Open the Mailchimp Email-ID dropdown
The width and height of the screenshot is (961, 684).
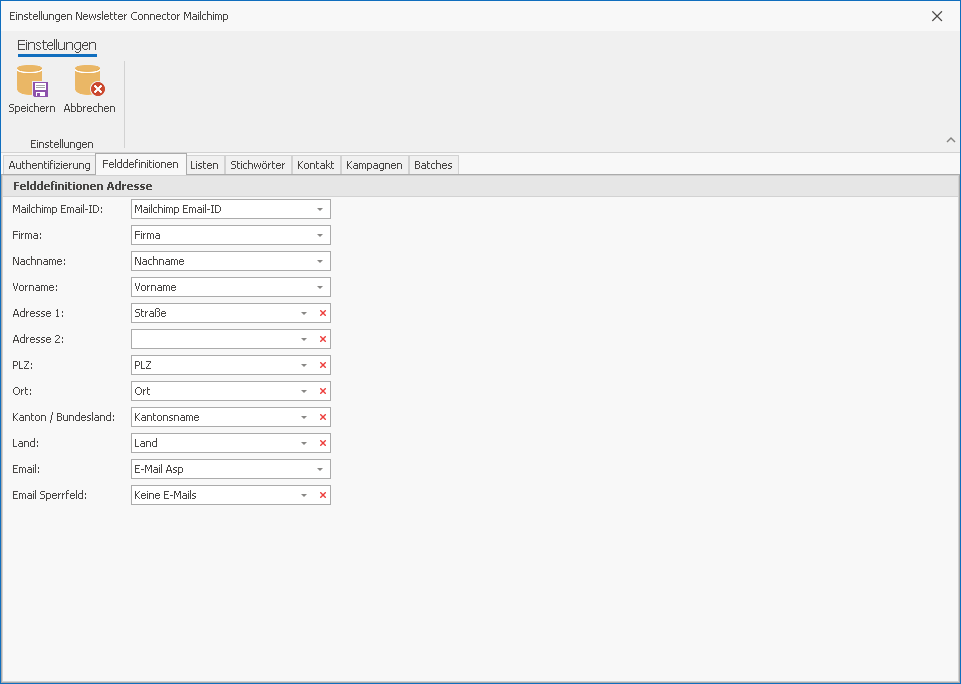(x=320, y=209)
